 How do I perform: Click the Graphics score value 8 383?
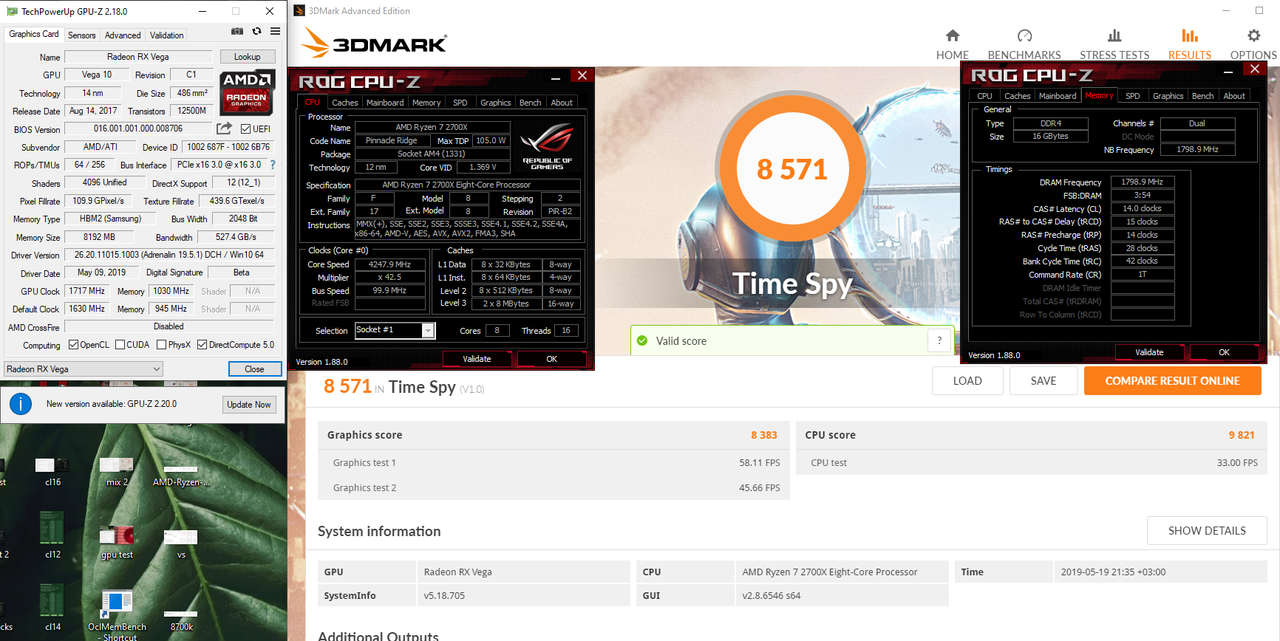tap(766, 435)
